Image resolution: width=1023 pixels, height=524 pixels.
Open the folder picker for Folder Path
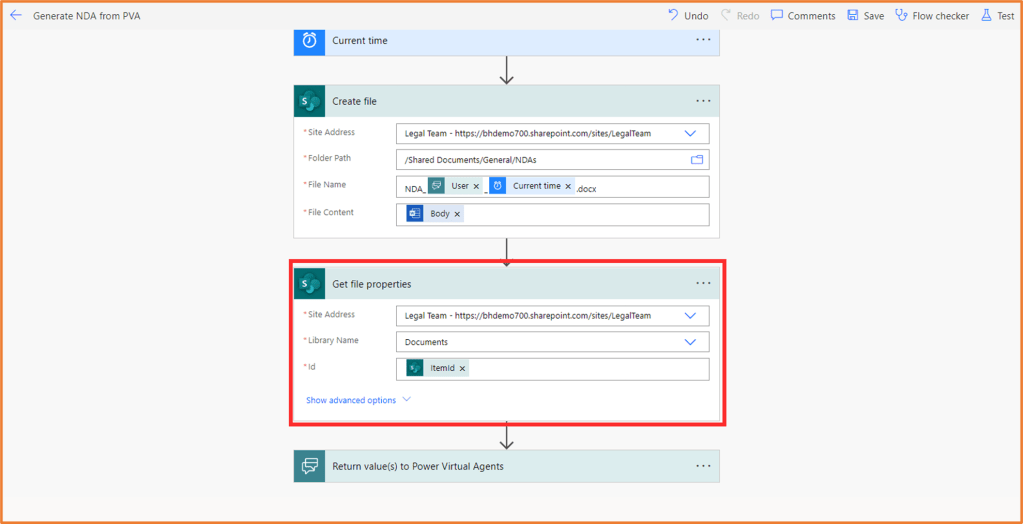coord(697,160)
